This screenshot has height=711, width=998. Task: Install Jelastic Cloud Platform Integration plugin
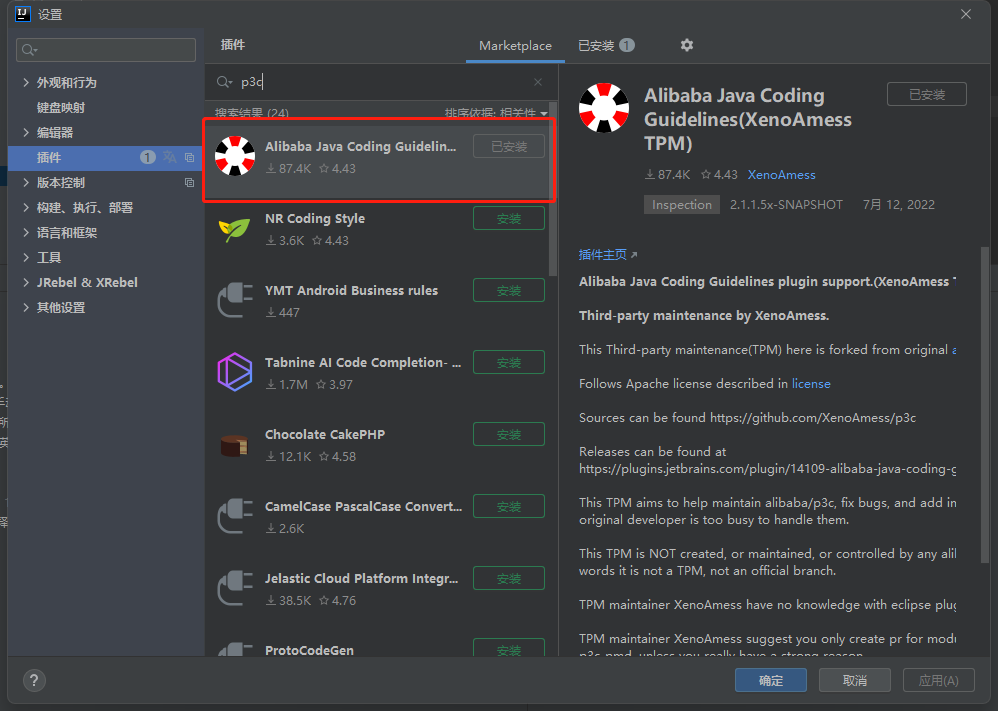click(x=509, y=578)
